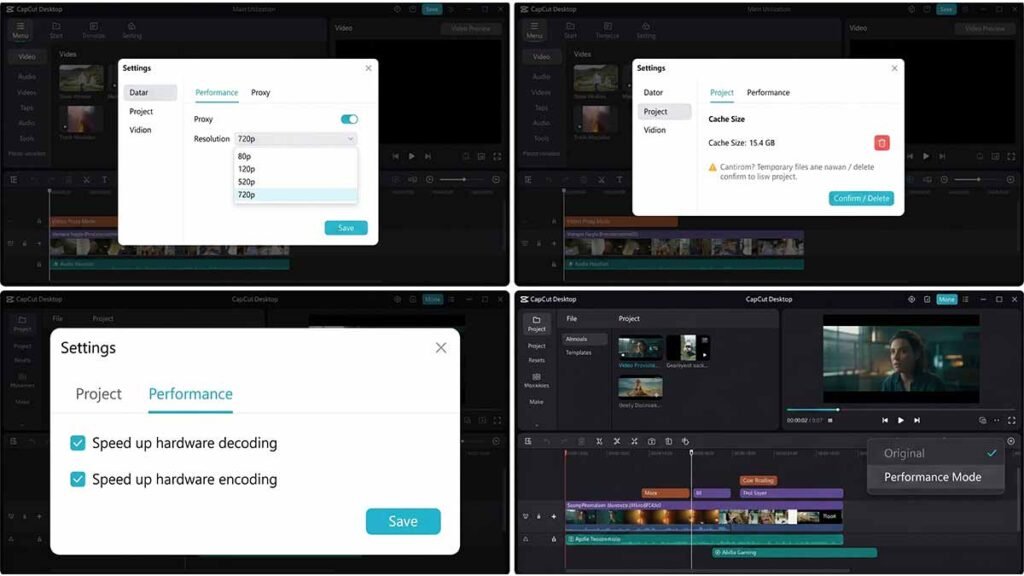Viewport: 1024px width, 576px height.
Task: Select the purple Thd layer clip
Action: (x=791, y=493)
